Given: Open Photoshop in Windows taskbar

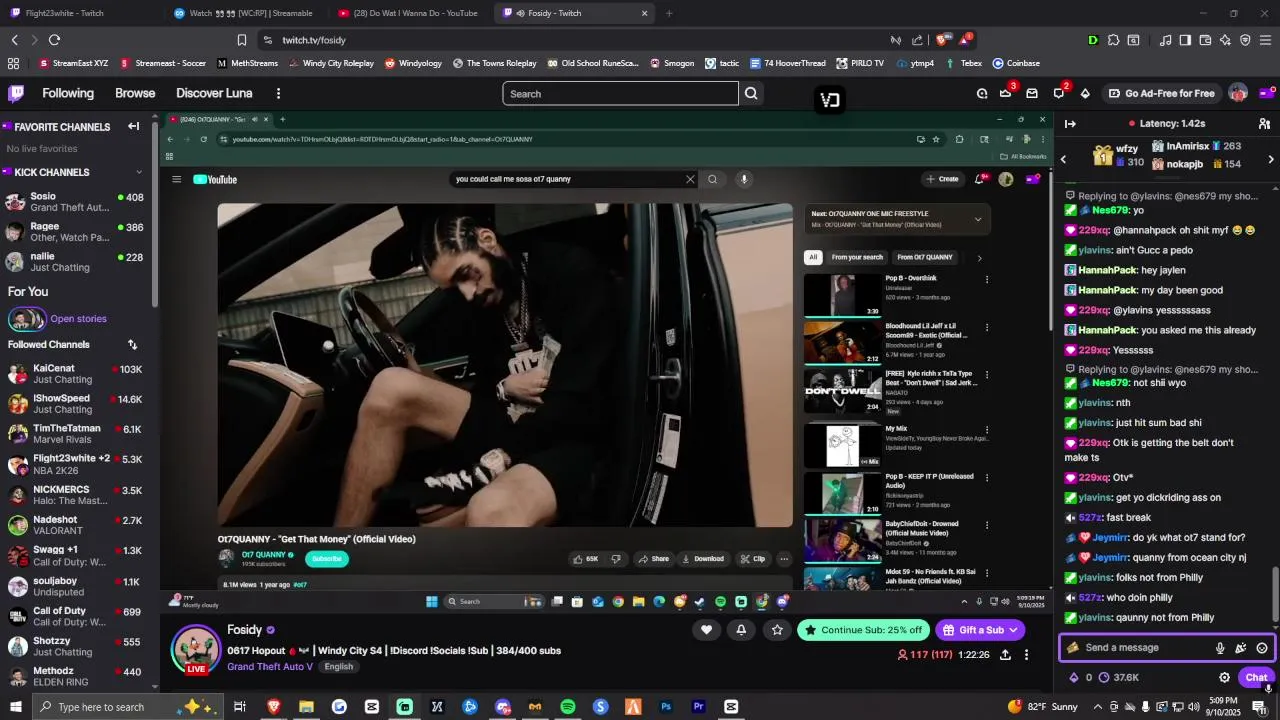Looking at the screenshot, I should [x=666, y=706].
